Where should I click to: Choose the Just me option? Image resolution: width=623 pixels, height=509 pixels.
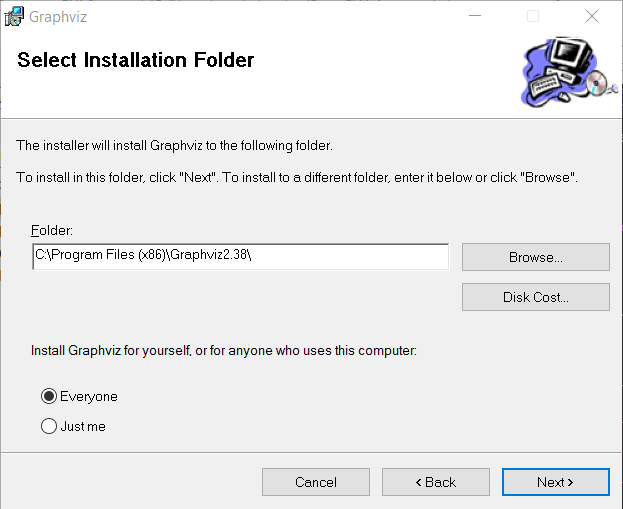tap(49, 427)
